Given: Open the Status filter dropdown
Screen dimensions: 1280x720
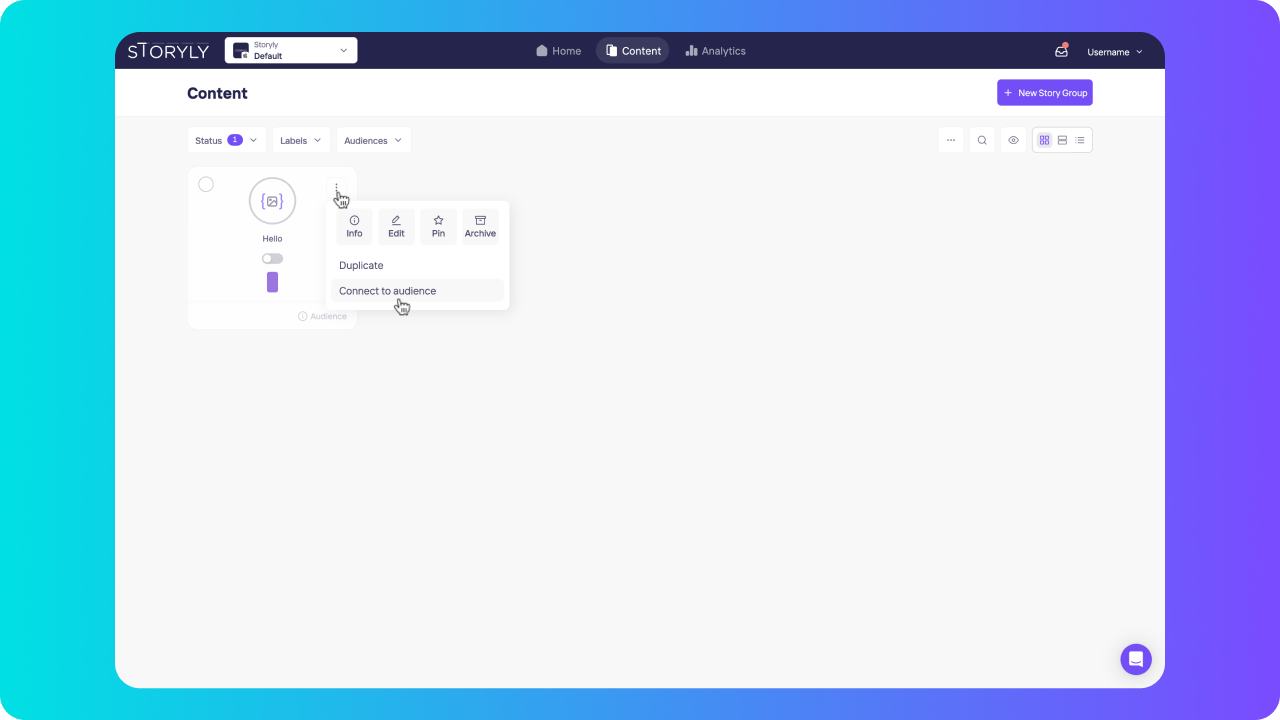Looking at the screenshot, I should click(226, 140).
